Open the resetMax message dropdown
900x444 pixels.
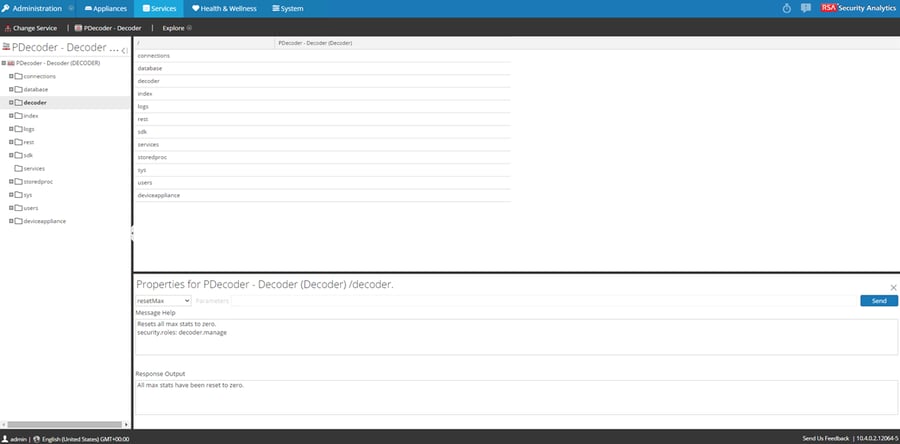164,301
